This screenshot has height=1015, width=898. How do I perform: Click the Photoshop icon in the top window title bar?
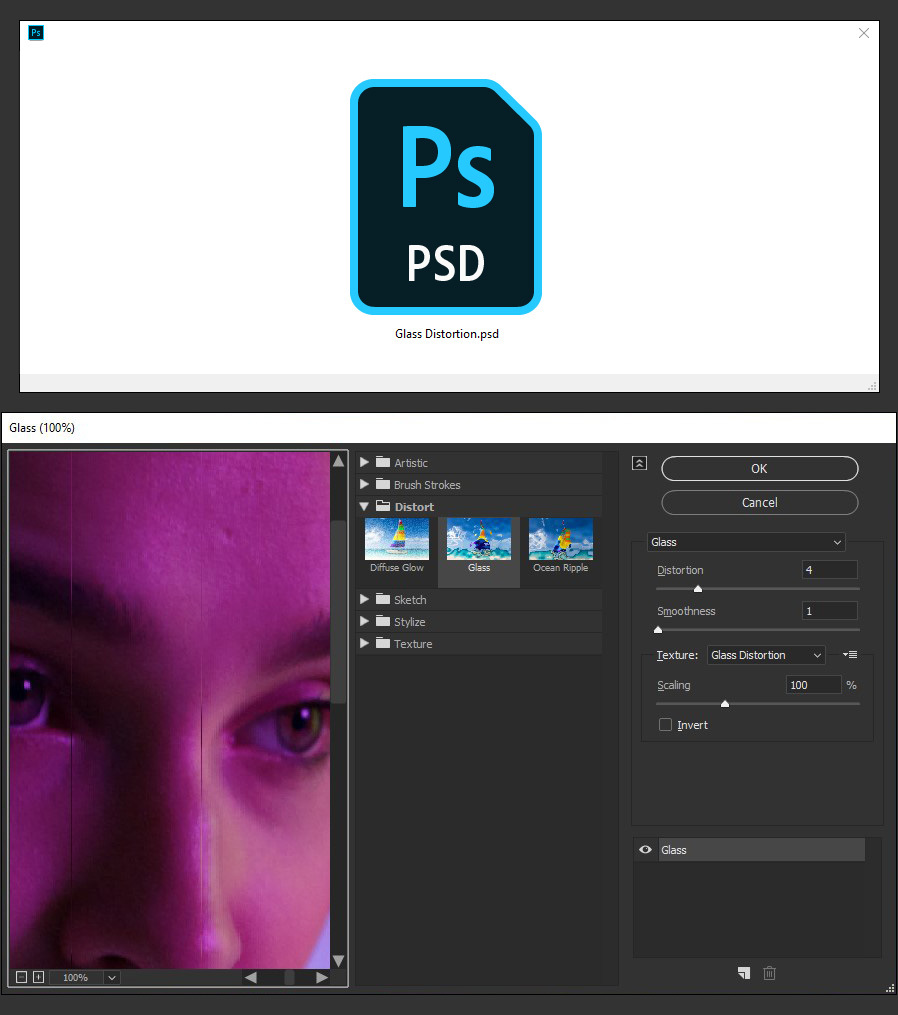pos(36,32)
